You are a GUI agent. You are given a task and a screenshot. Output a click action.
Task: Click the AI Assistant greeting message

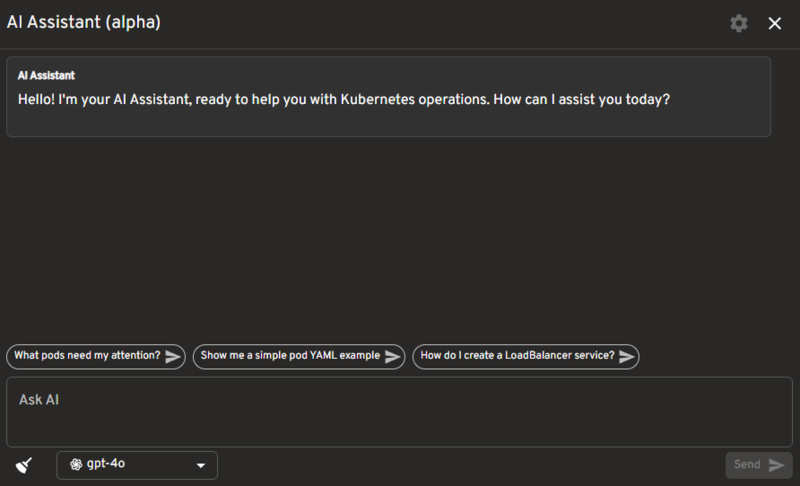point(344,99)
